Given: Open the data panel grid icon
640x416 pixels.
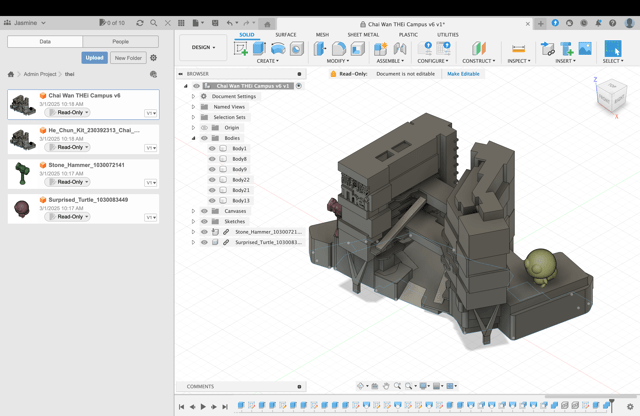Looking at the screenshot, I should pyautogui.click(x=181, y=23).
